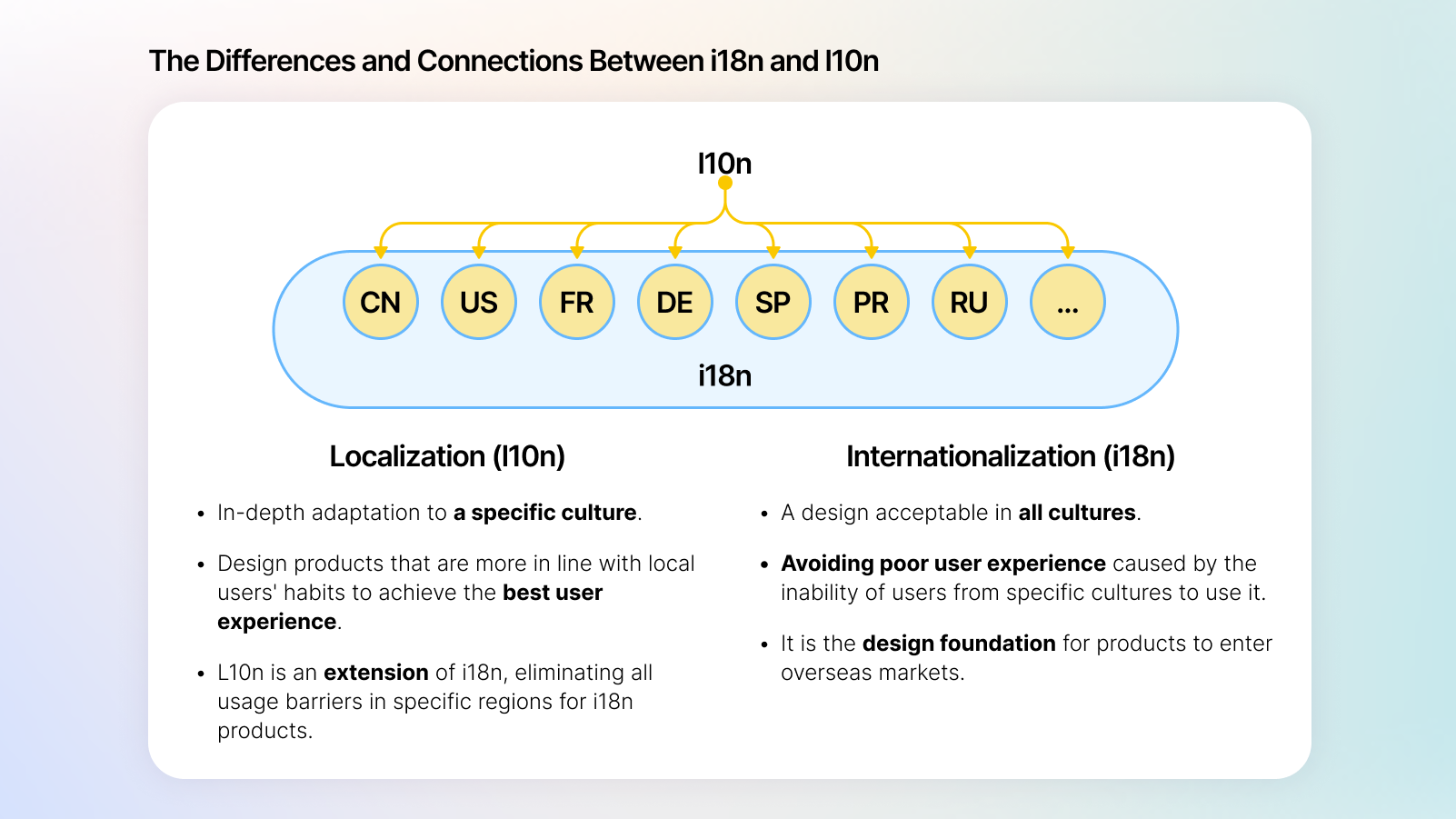1456x819 pixels.
Task: Select the Localization (l10n) heading
Action: tap(446, 456)
